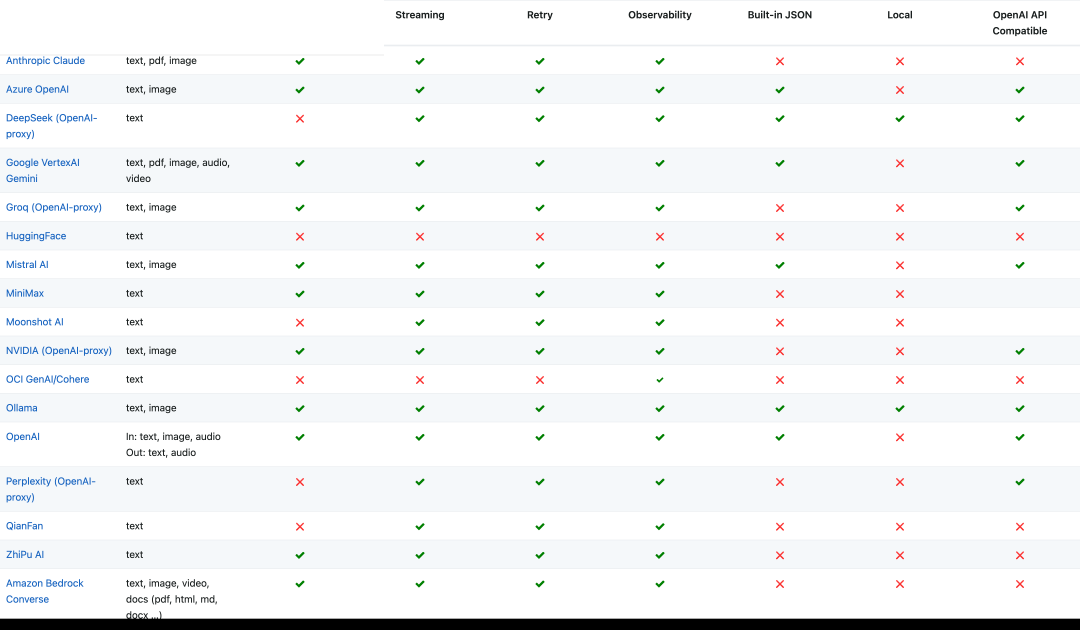The width and height of the screenshot is (1080, 630).
Task: Click the Built-in JSON column header
Action: (x=780, y=15)
